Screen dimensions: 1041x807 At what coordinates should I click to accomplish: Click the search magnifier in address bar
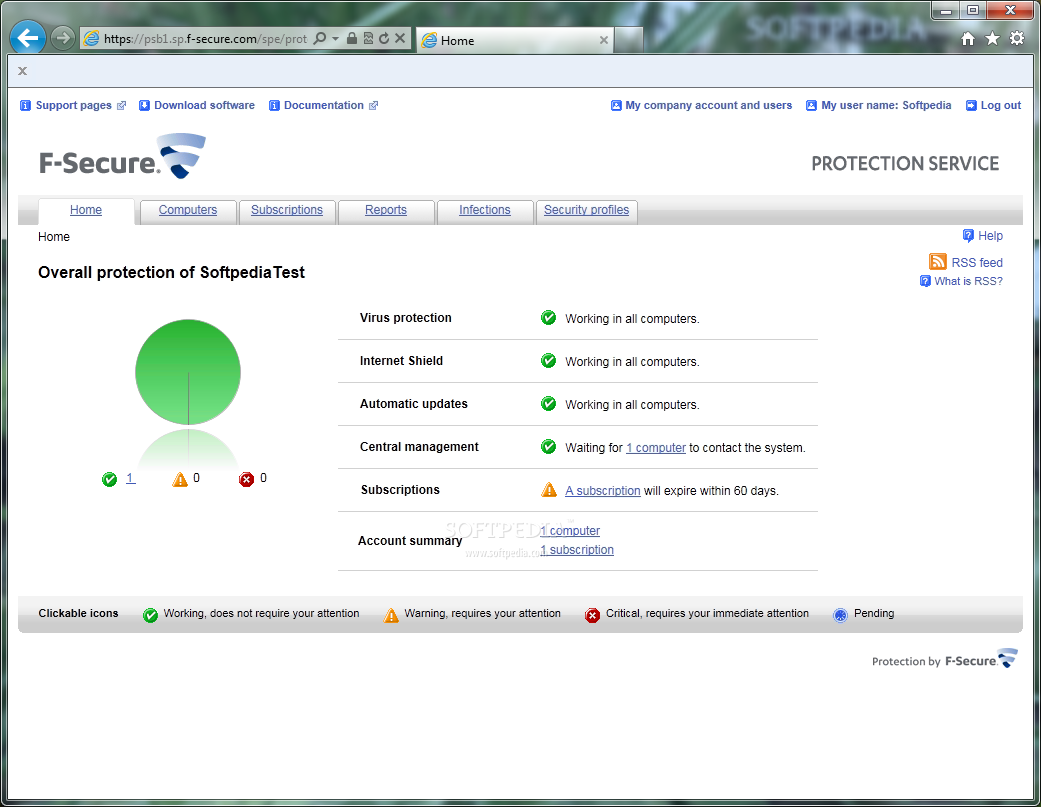[x=320, y=38]
